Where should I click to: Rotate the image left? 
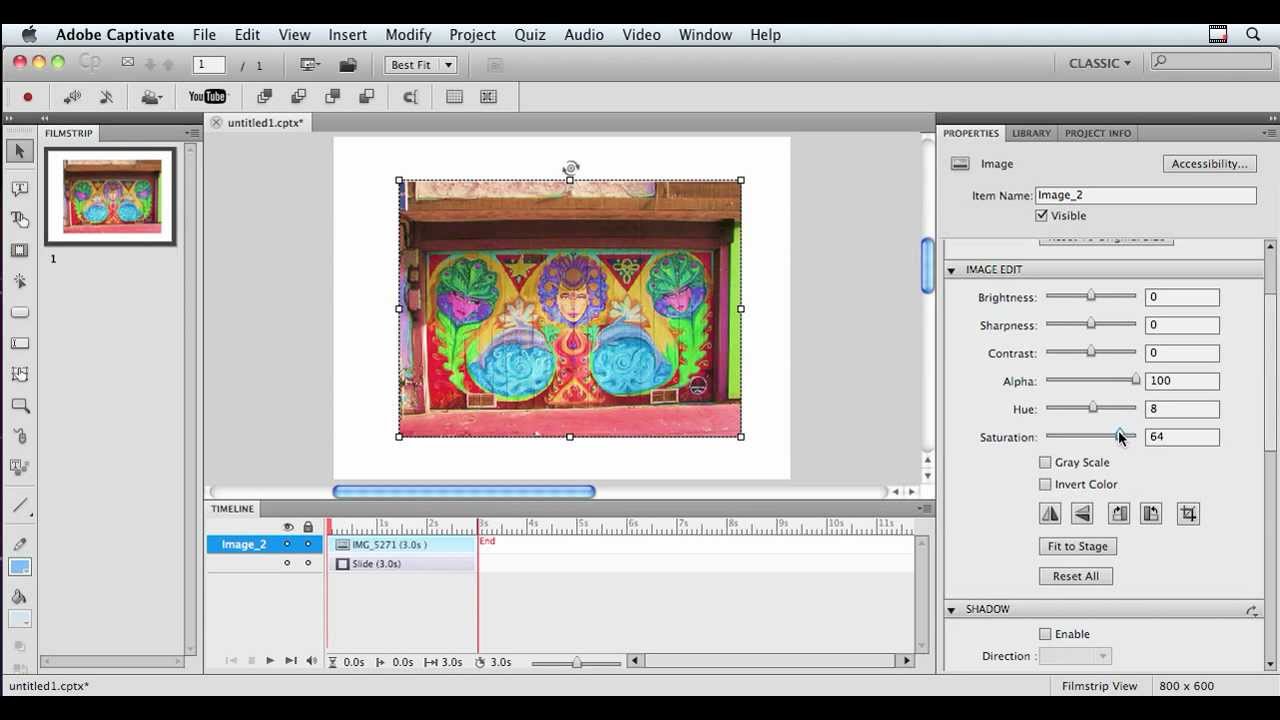[1151, 514]
